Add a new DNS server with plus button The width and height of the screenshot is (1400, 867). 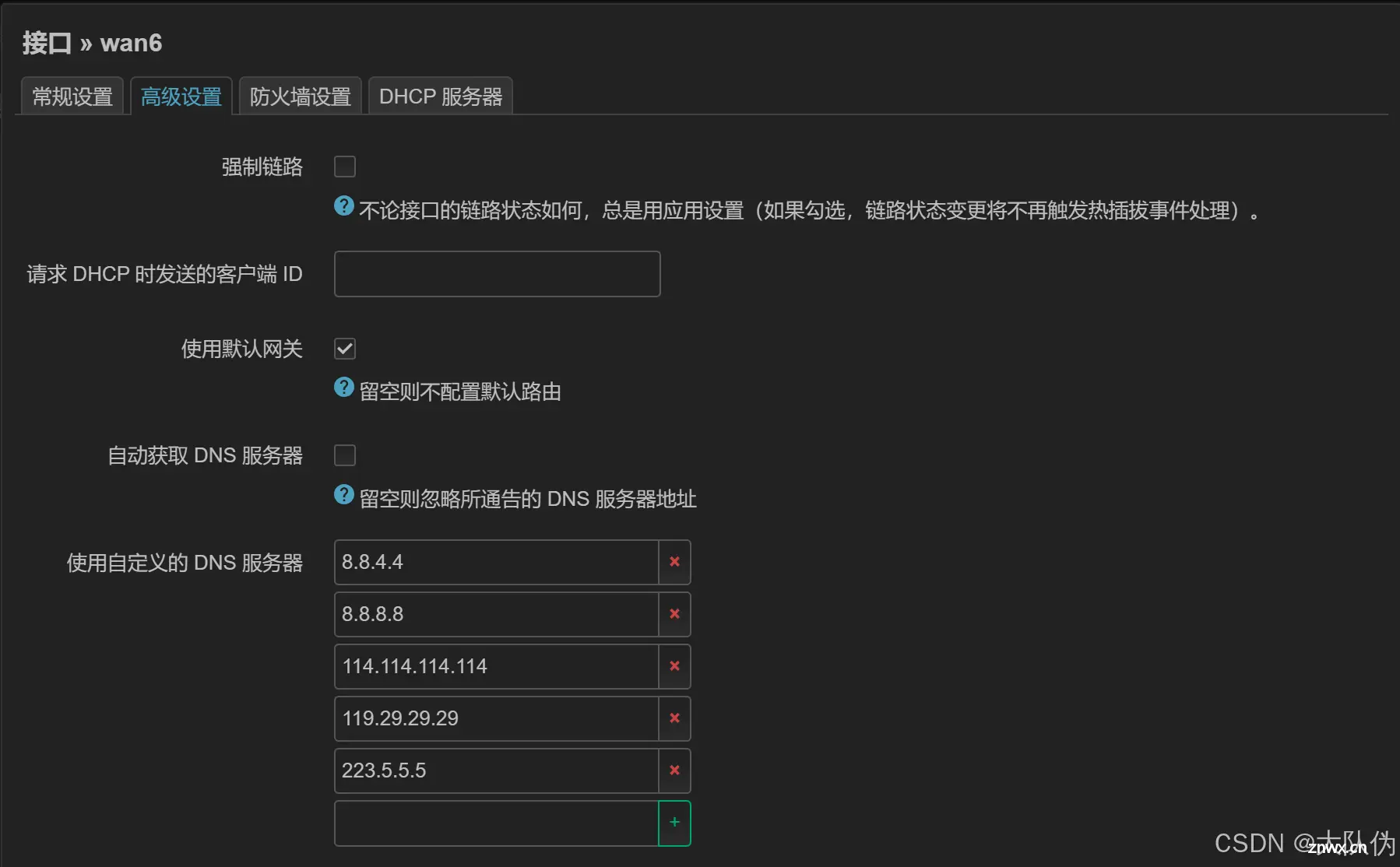click(x=674, y=823)
